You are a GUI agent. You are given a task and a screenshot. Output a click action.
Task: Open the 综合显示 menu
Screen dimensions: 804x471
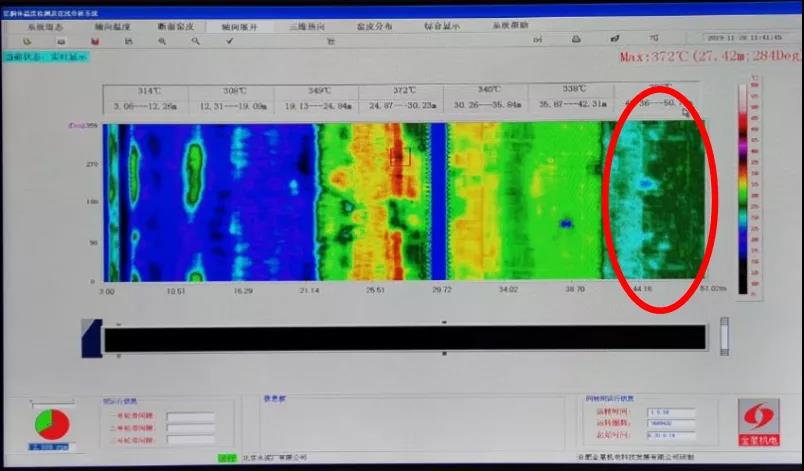click(441, 27)
